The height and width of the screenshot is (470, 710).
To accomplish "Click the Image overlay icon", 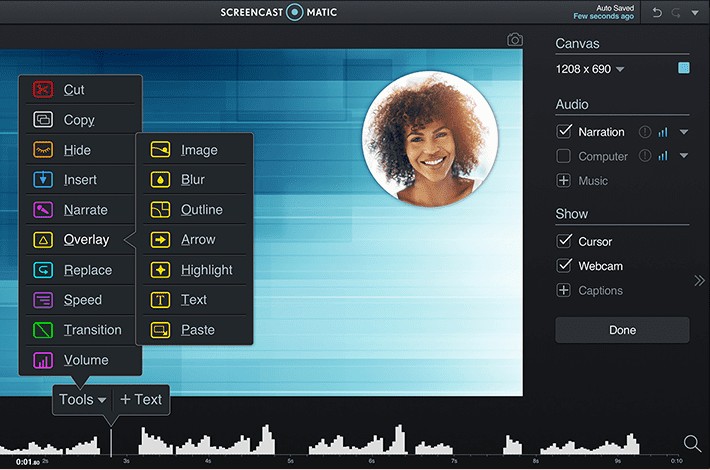I will pyautogui.click(x=160, y=149).
